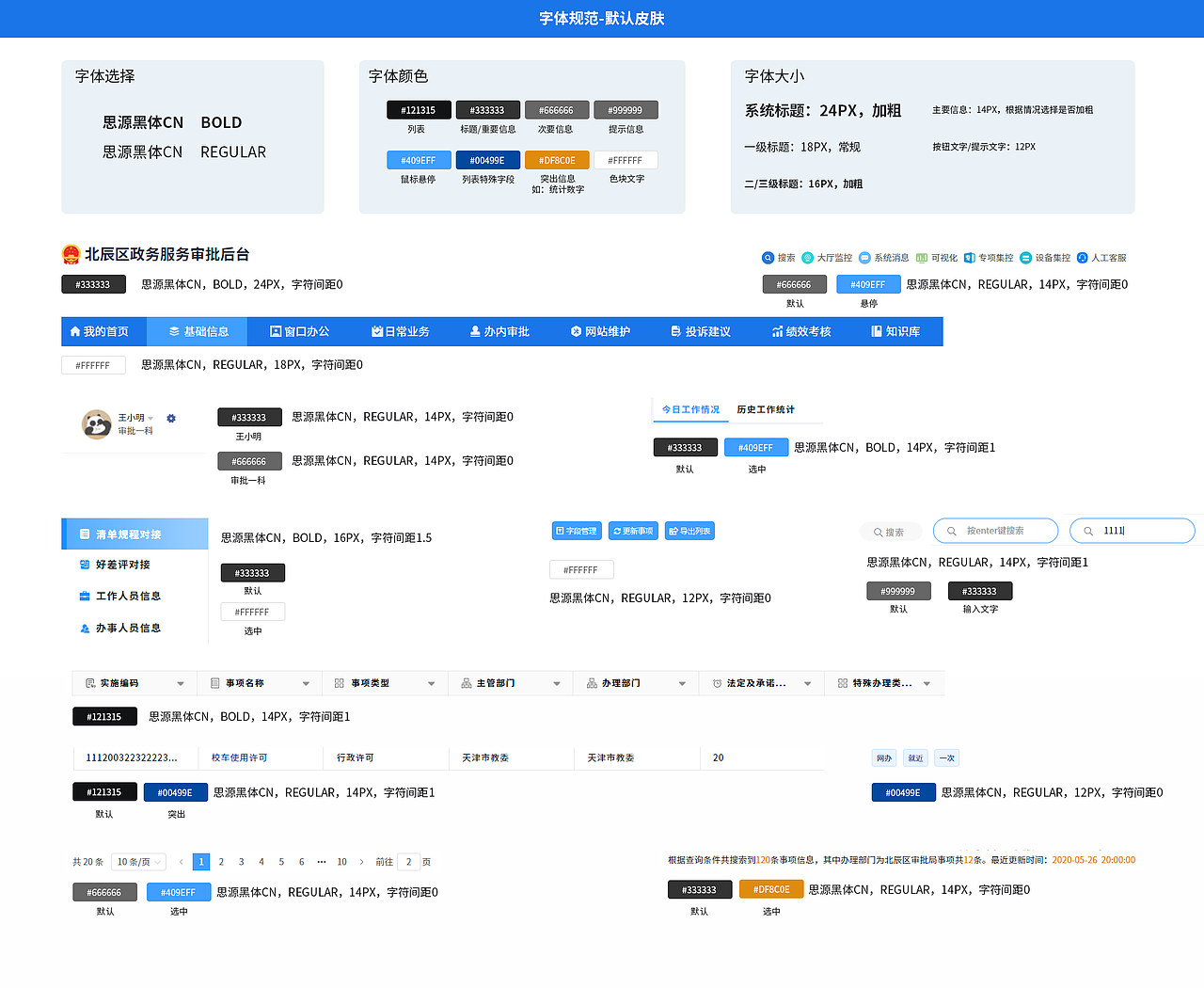Select 基础信息 in the navigation bar

(x=198, y=331)
